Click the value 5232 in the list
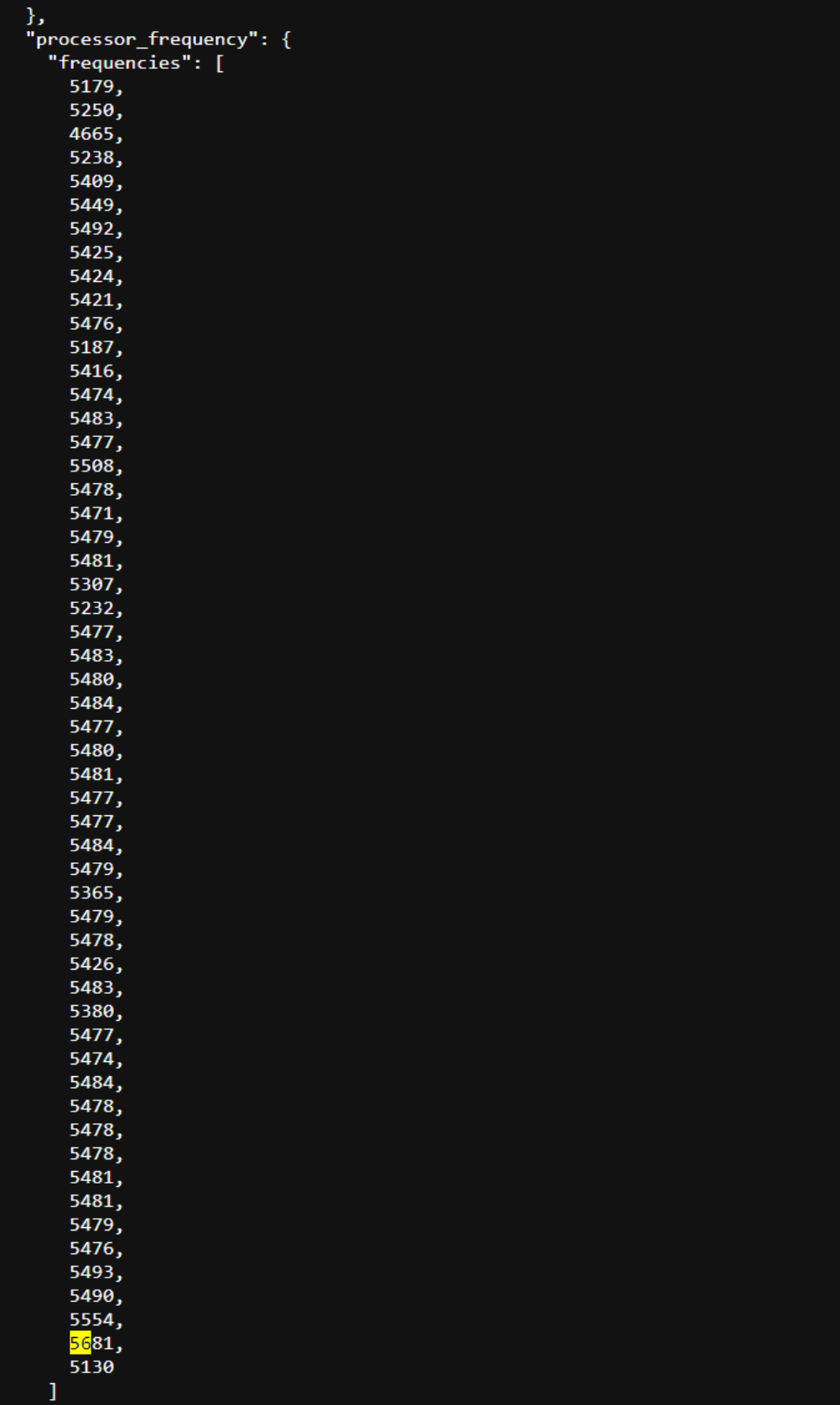 91,607
